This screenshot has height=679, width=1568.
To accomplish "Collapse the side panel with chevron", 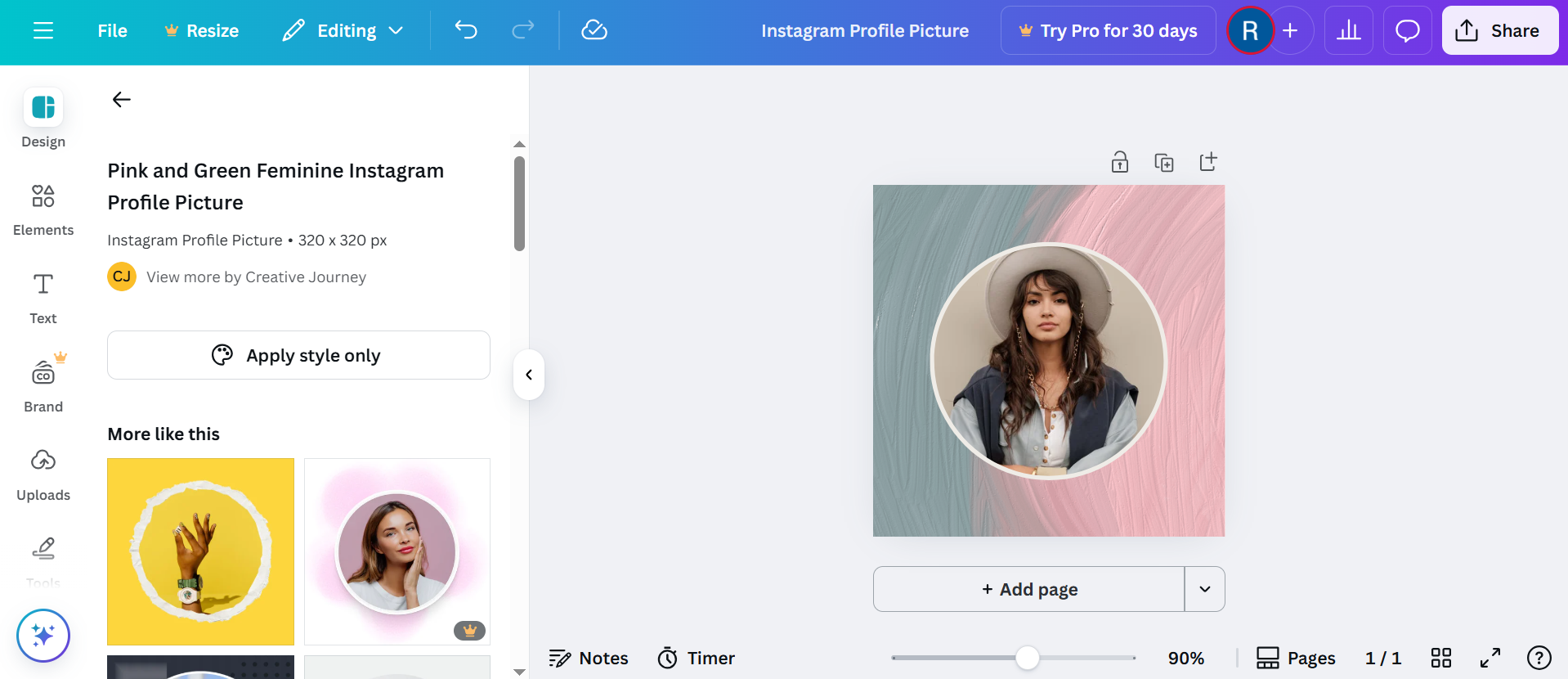I will pos(529,375).
